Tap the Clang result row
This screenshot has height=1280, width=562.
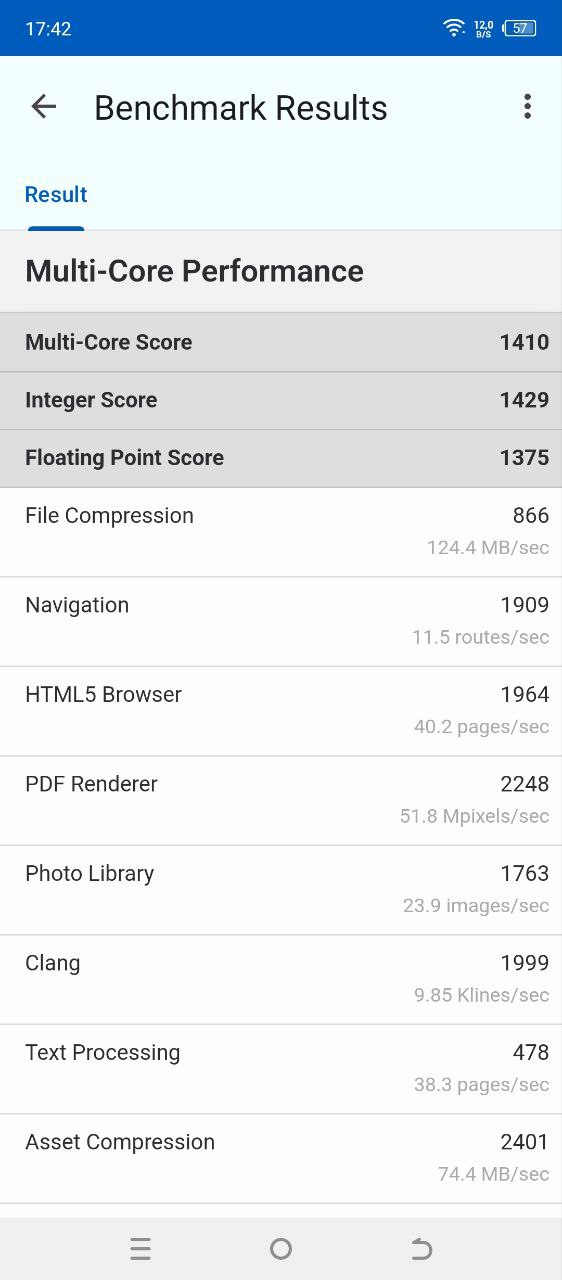point(281,979)
